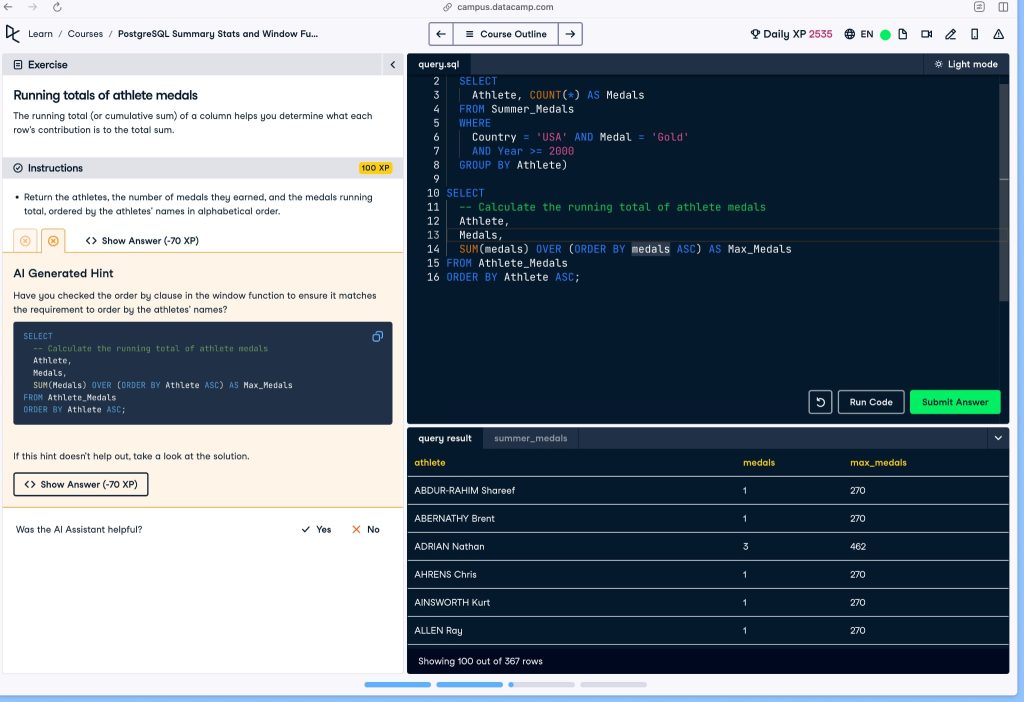Screen dimensions: 1024x702
Task: Click the DataCamp logo icon
Action: tap(13, 33)
